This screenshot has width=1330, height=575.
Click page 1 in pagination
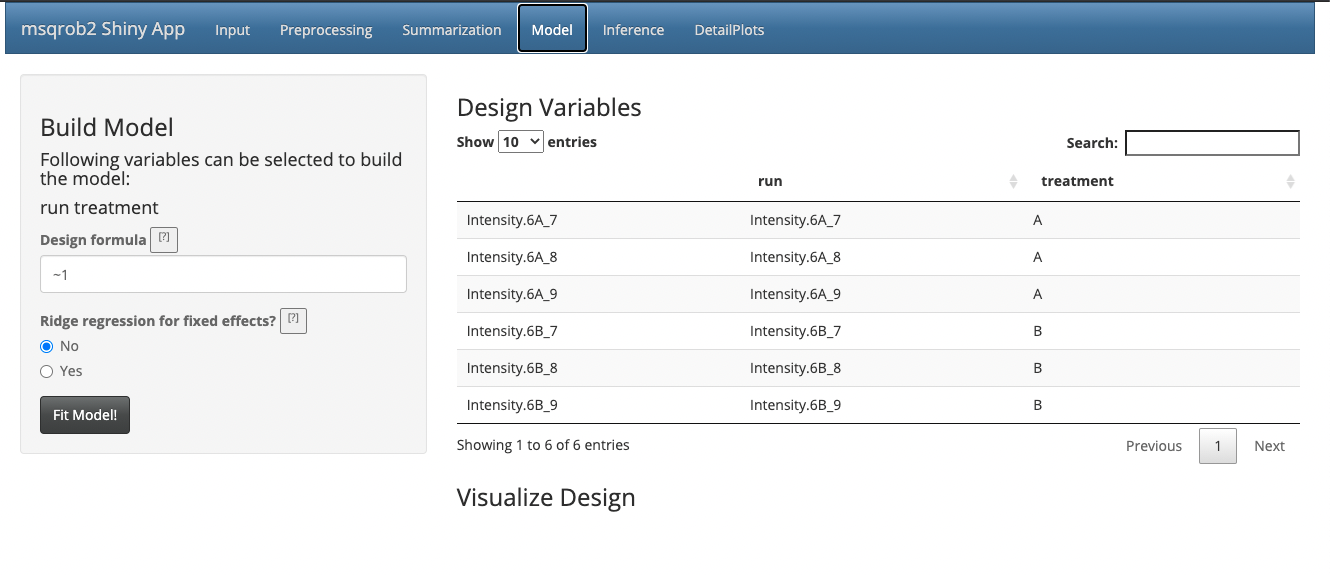pyautogui.click(x=1217, y=446)
